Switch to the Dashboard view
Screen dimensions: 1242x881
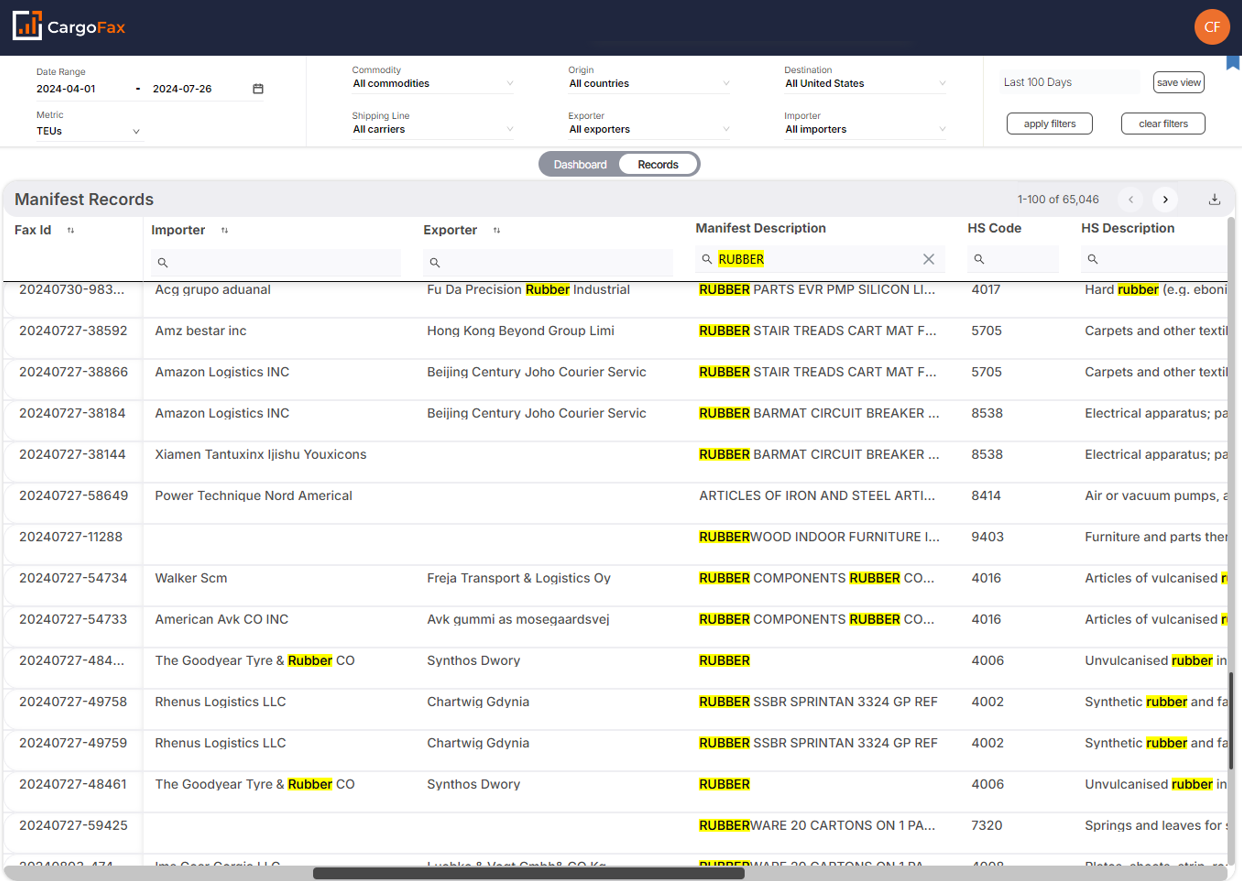click(580, 164)
